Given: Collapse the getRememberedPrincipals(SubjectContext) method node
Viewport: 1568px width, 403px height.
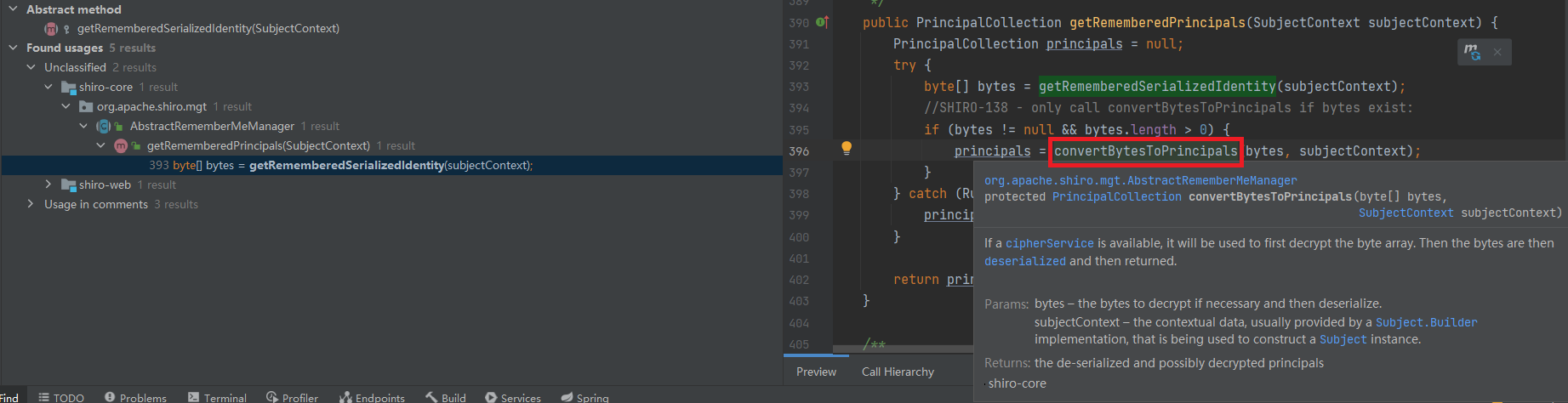Looking at the screenshot, I should click(100, 145).
